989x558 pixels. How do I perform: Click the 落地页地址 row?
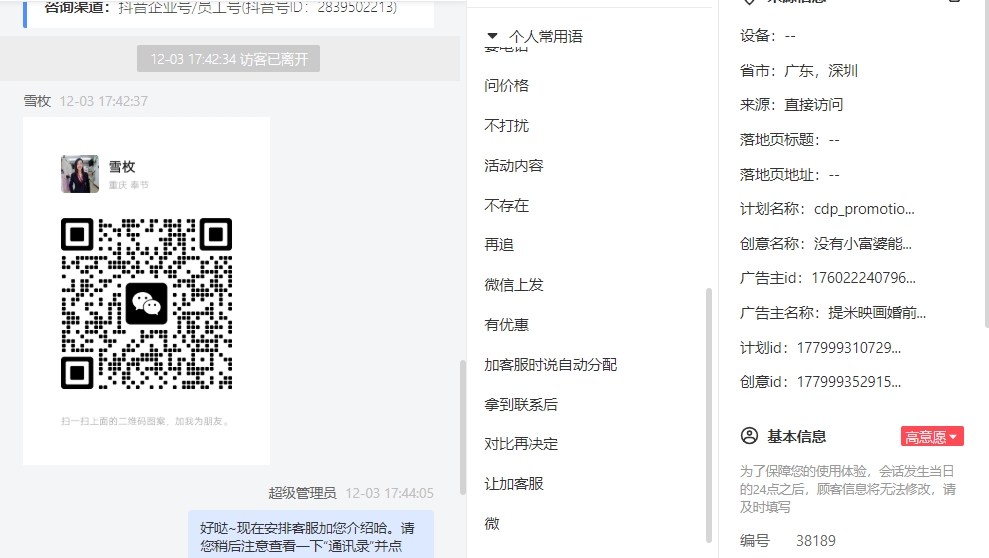[x=790, y=174]
